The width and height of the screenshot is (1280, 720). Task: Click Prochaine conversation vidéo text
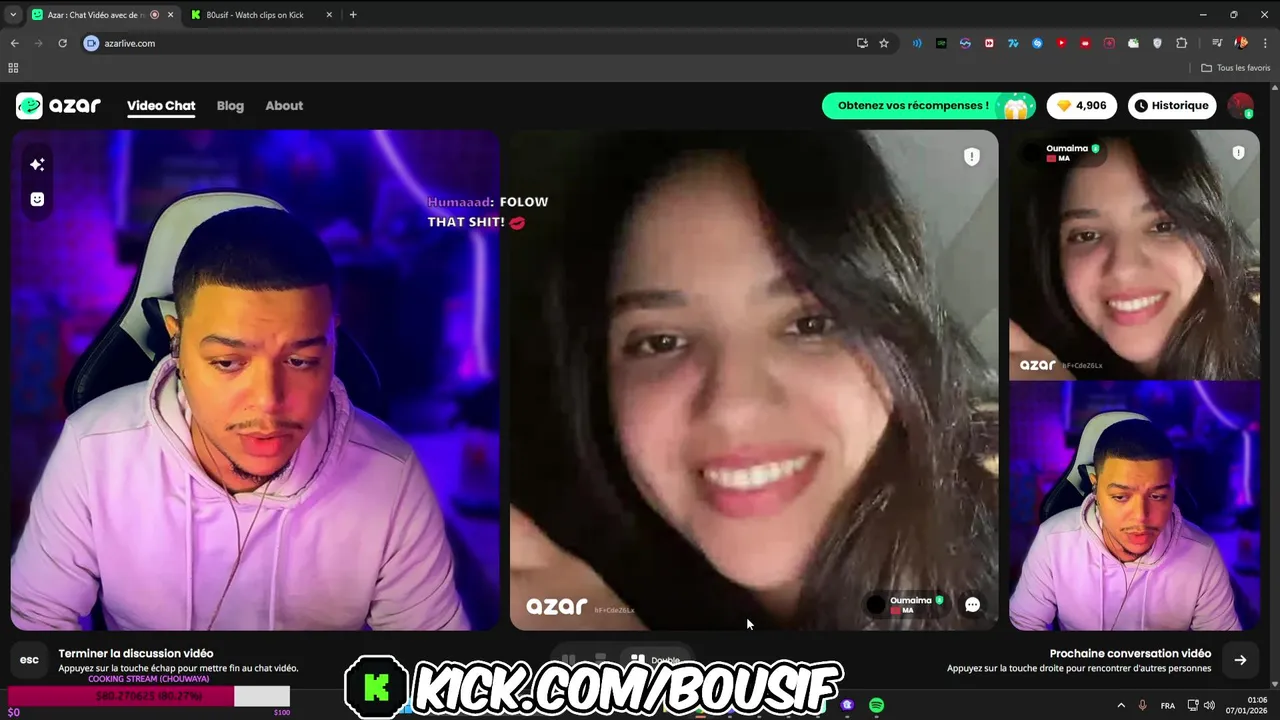[x=1130, y=653]
